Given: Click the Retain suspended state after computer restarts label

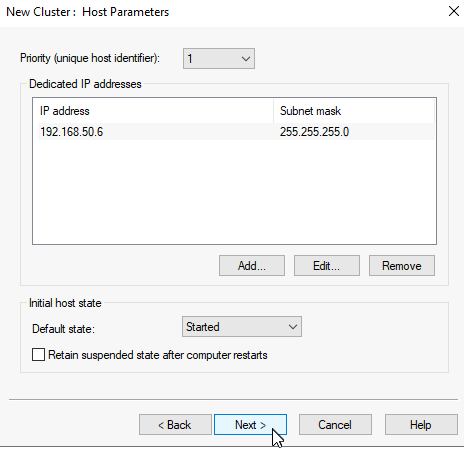Looking at the screenshot, I should coord(158,355).
